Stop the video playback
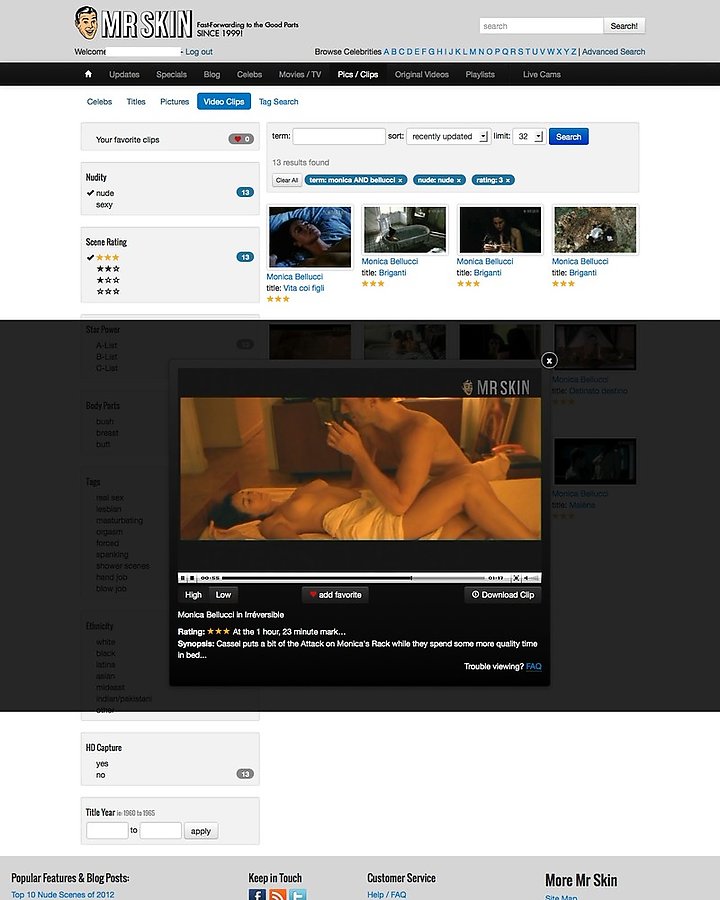This screenshot has height=900, width=720. click(192, 578)
